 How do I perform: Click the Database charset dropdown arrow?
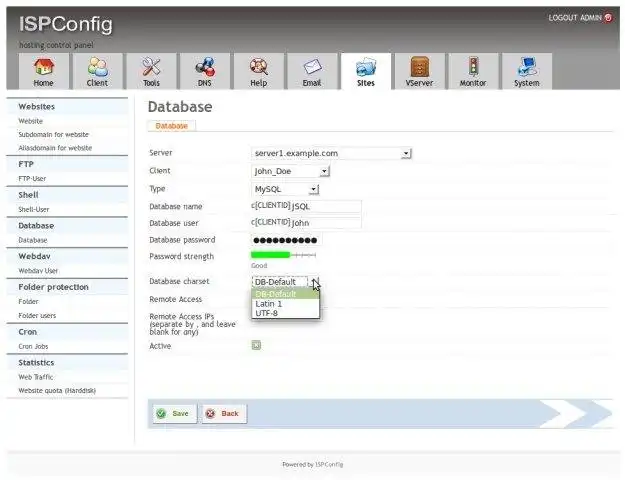click(x=315, y=282)
